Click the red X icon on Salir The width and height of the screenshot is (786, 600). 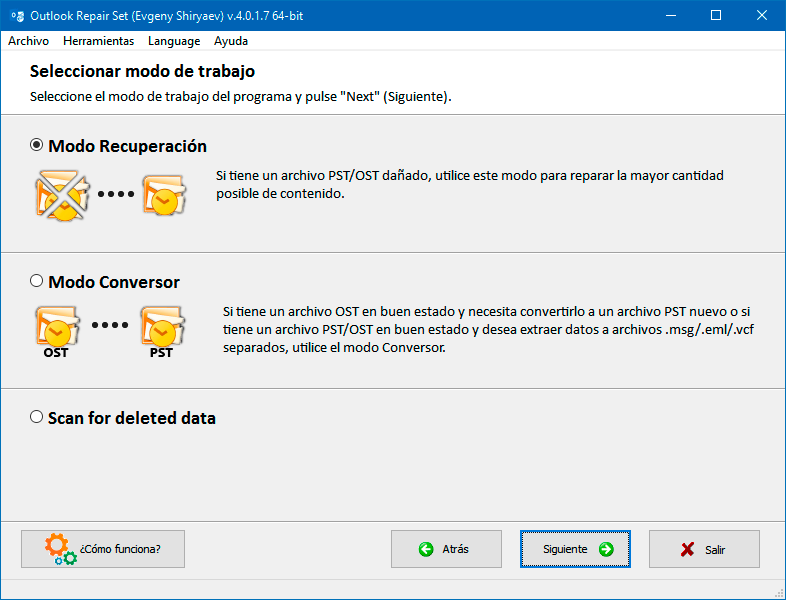[687, 549]
